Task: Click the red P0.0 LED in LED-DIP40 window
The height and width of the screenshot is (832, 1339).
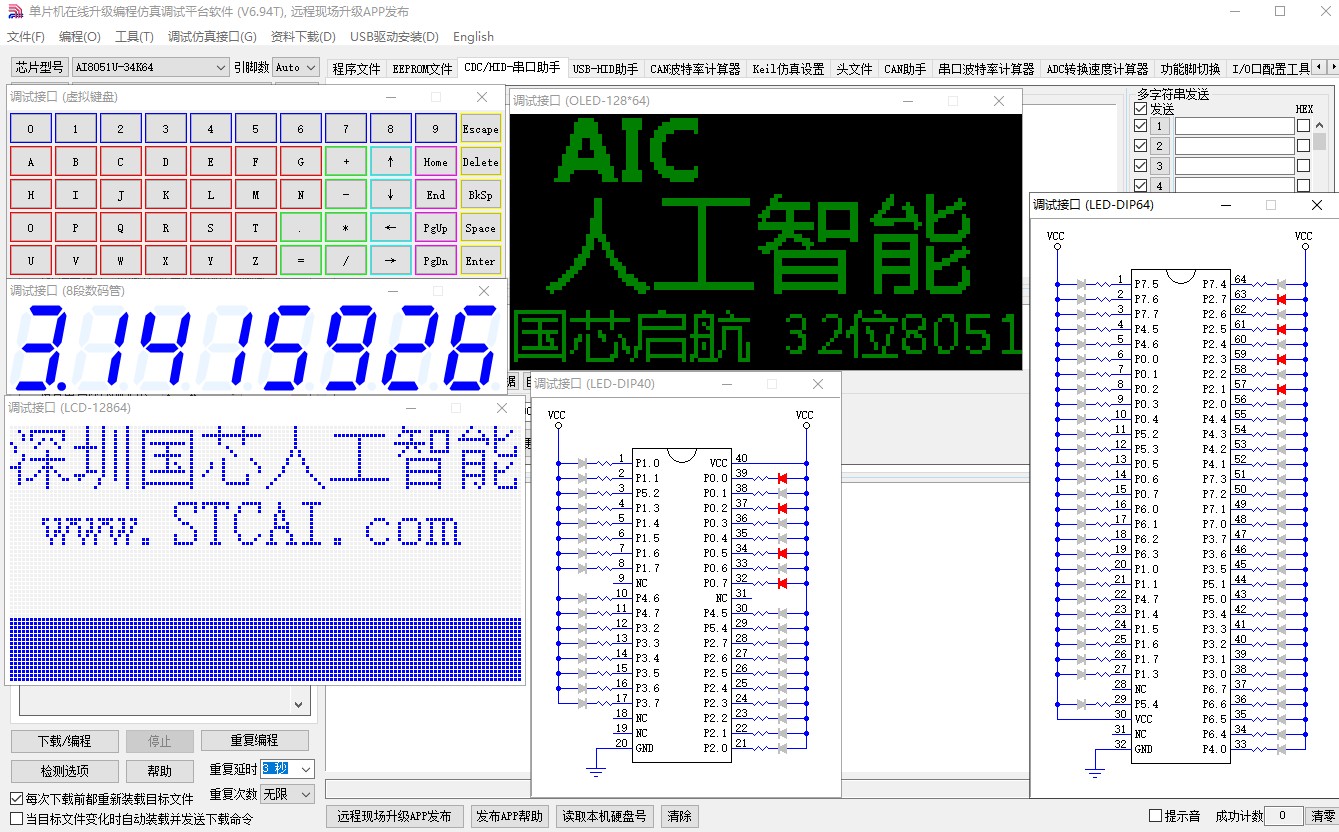Action: pyautogui.click(x=782, y=479)
